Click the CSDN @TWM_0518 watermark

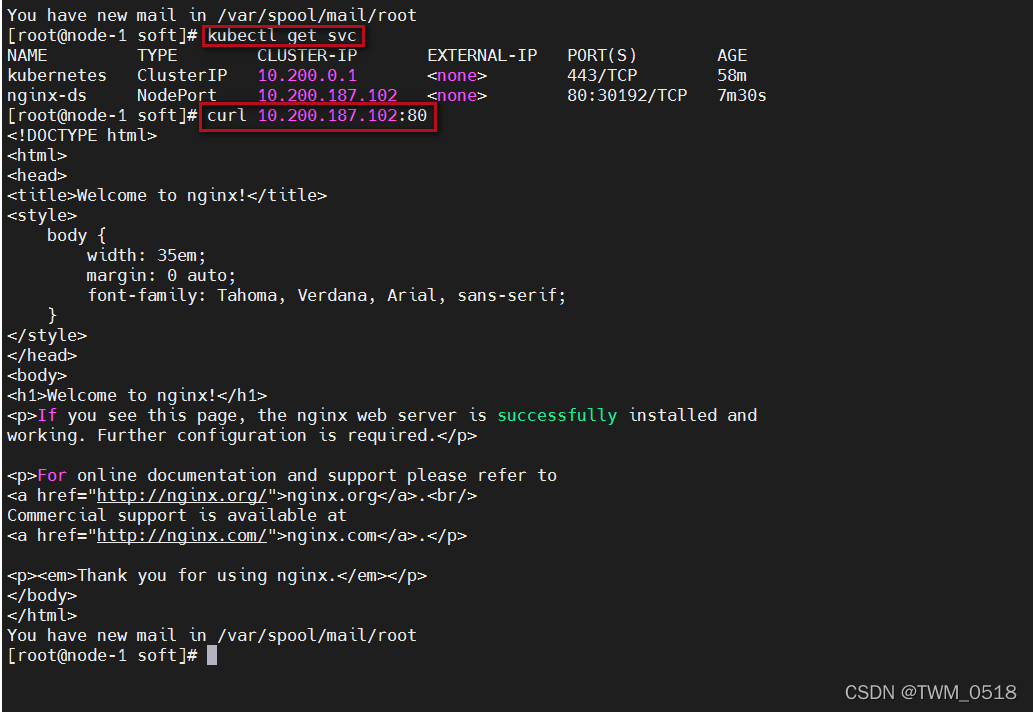(930, 692)
